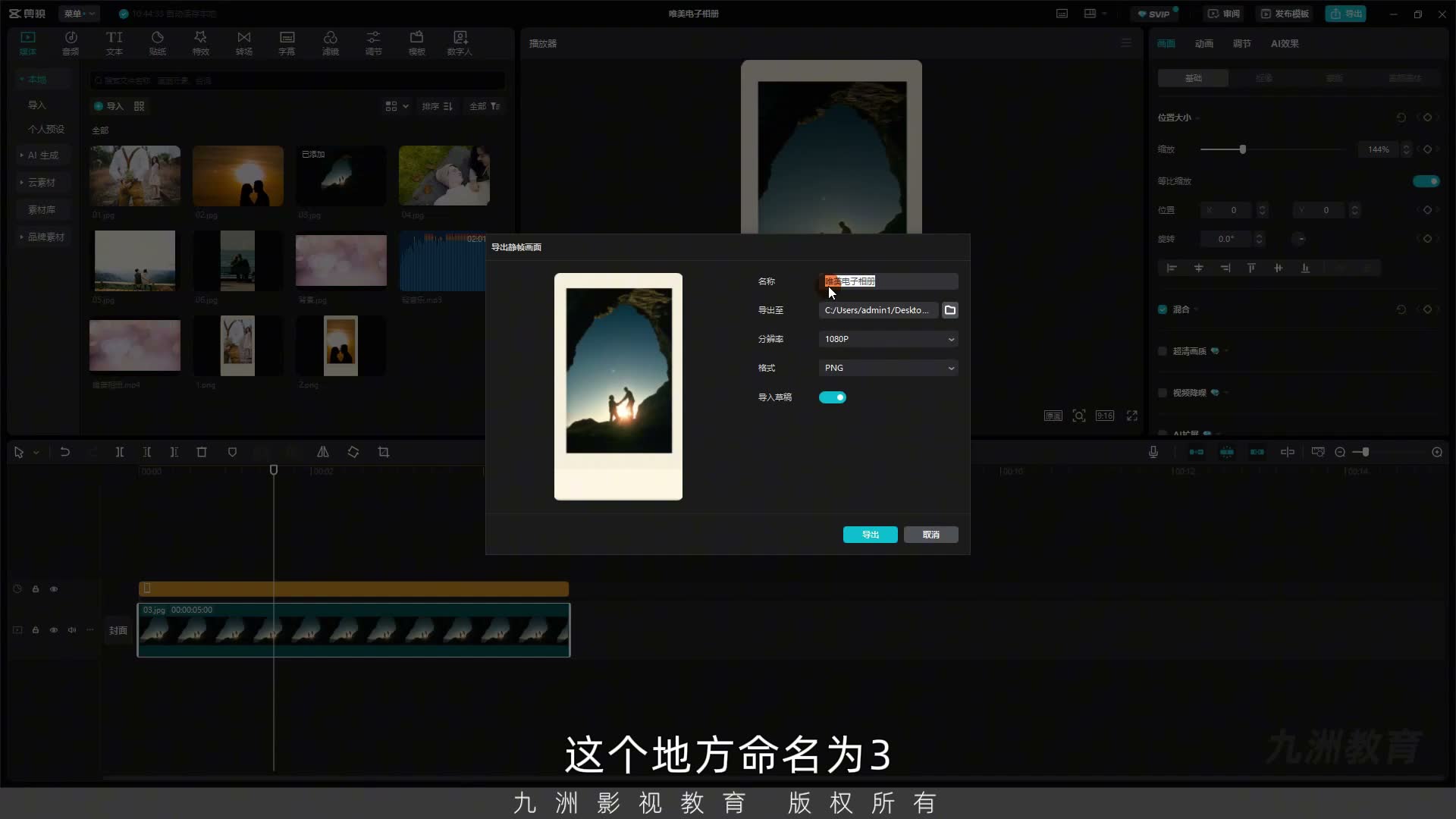The height and width of the screenshot is (819, 1456).
Task: Click the 发布模板 button
Action: click(x=1285, y=14)
